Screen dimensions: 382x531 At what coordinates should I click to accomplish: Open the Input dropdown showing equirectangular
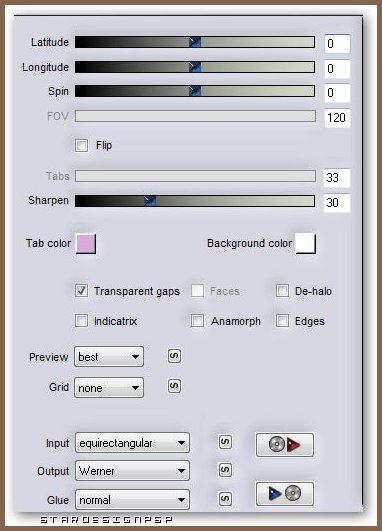click(132, 443)
